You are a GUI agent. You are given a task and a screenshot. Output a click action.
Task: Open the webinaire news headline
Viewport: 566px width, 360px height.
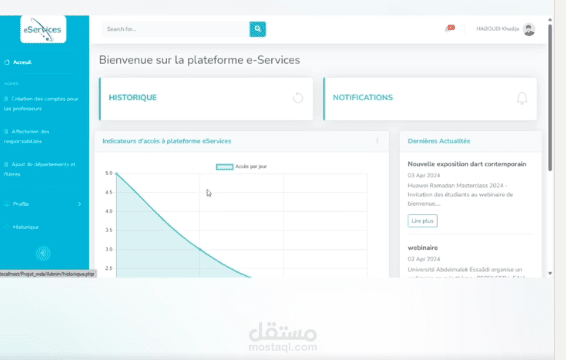[423, 248]
